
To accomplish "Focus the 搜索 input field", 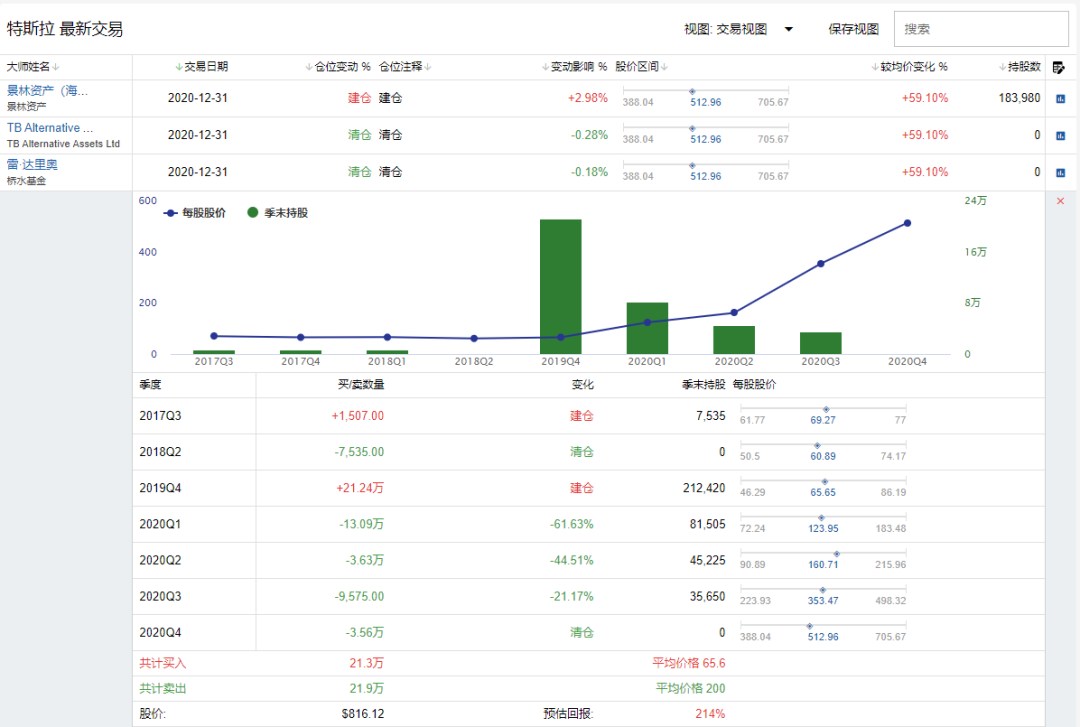I will 981,29.
